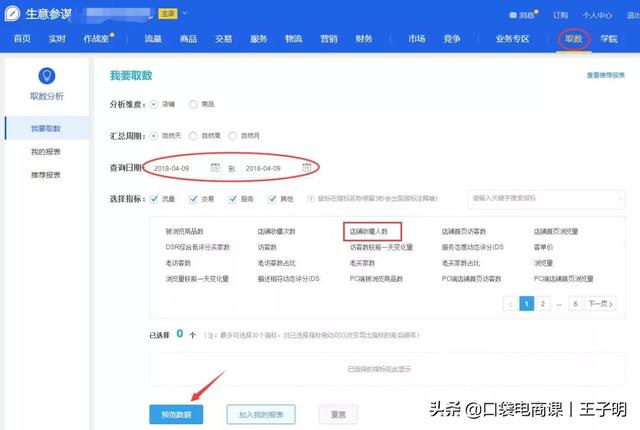Uncheck the 交易 indicator checkbox
Screen dimensions: 640x430
coord(193,199)
